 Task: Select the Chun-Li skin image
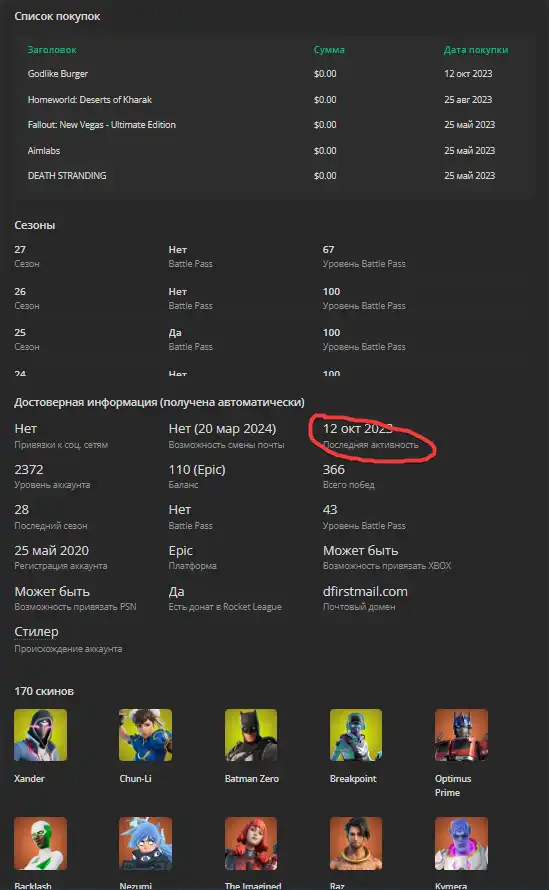tap(145, 734)
